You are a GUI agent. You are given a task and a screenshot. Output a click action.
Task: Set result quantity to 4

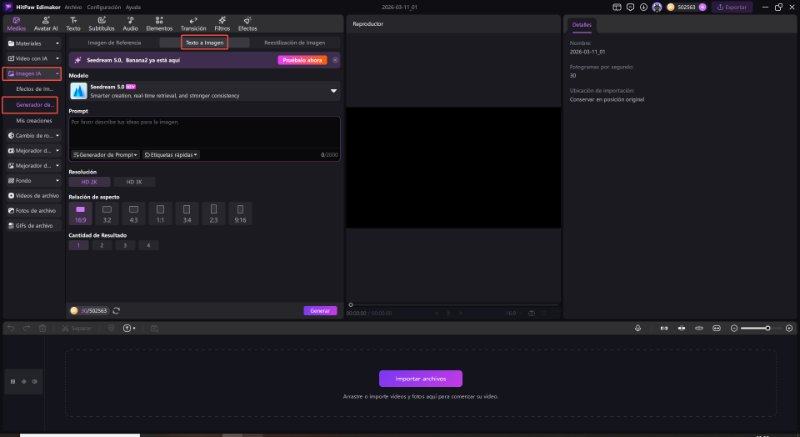click(148, 246)
